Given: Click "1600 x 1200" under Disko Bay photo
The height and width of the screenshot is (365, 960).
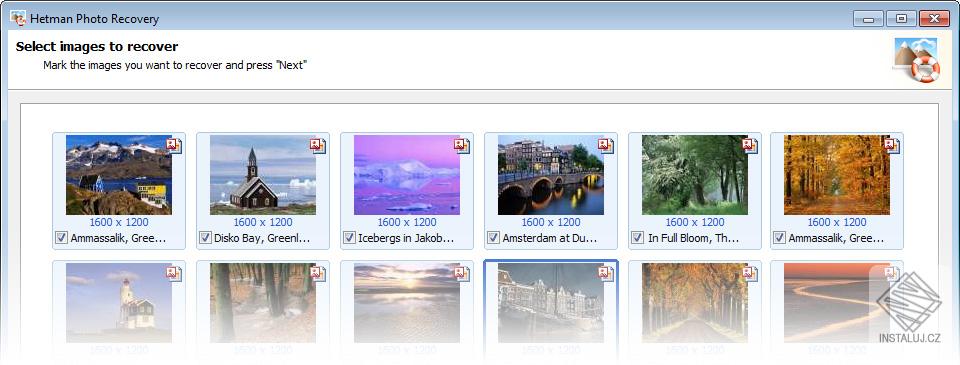Looking at the screenshot, I should tap(263, 222).
